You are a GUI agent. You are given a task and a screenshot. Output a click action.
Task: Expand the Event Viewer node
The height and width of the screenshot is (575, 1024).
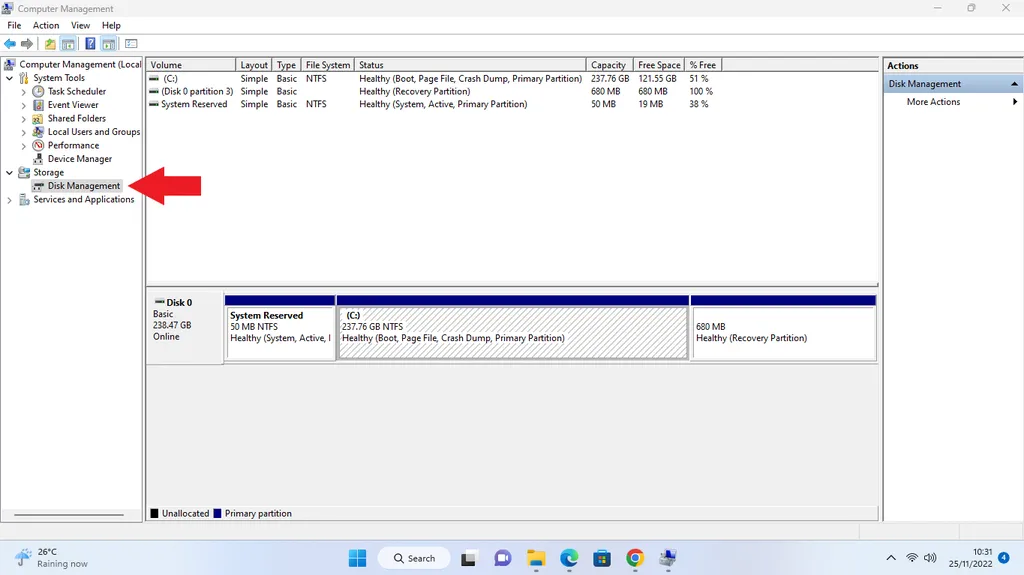point(24,105)
